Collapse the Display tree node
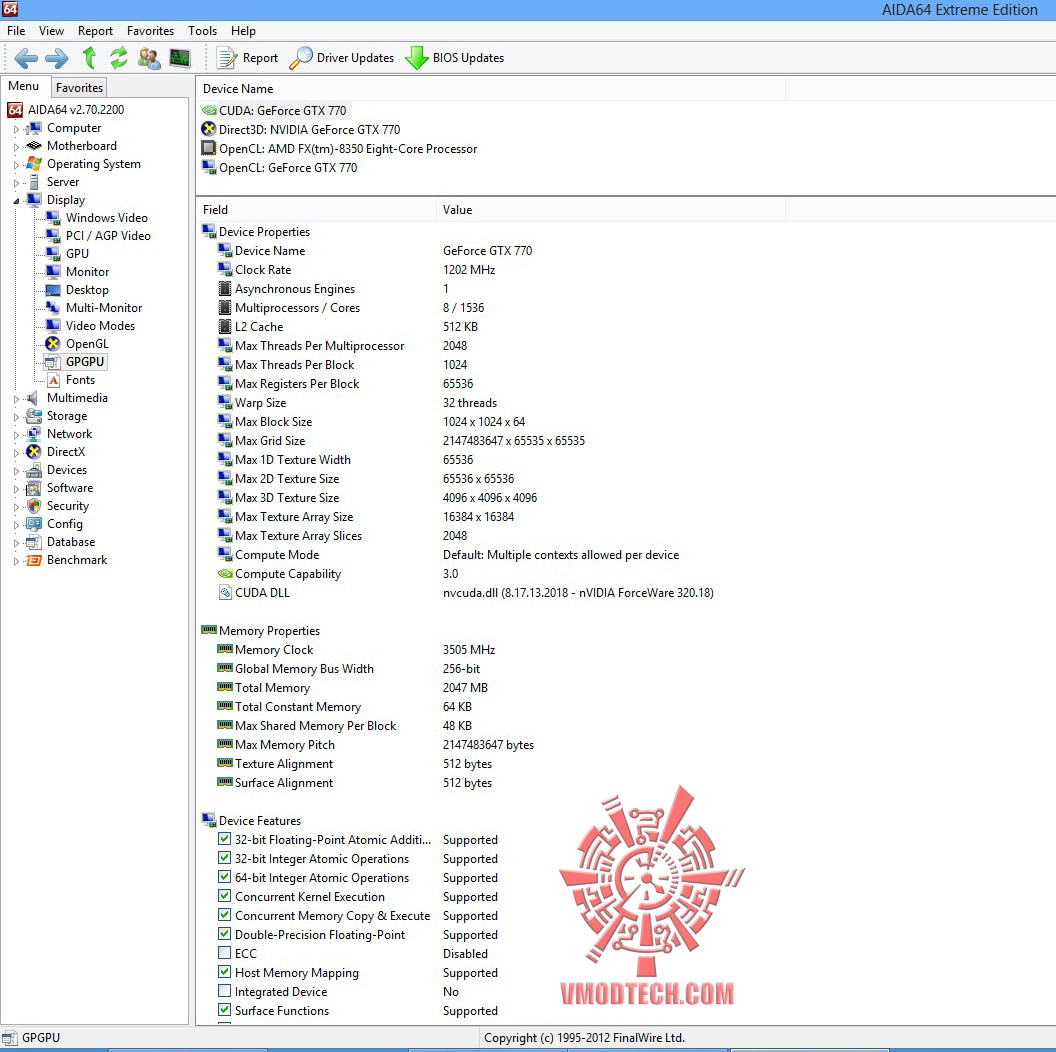This screenshot has width=1056, height=1052. click(x=16, y=201)
